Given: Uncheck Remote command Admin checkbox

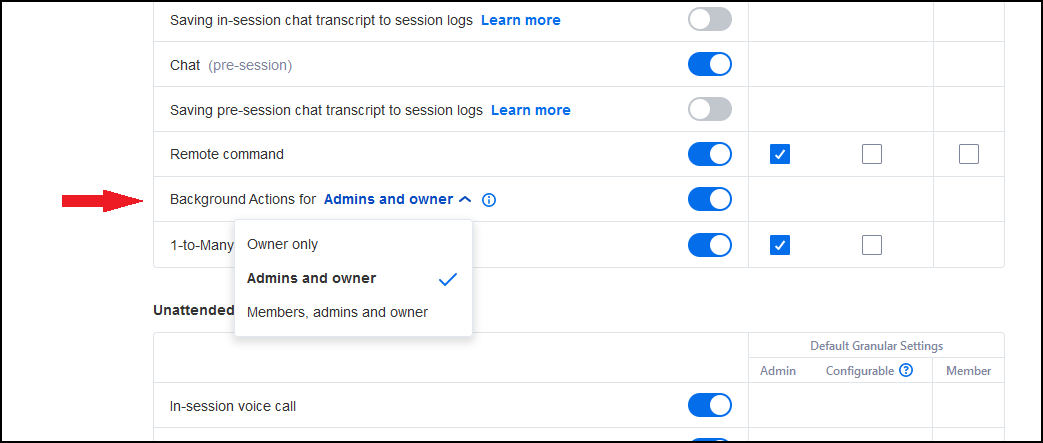Looking at the screenshot, I should pyautogui.click(x=780, y=154).
